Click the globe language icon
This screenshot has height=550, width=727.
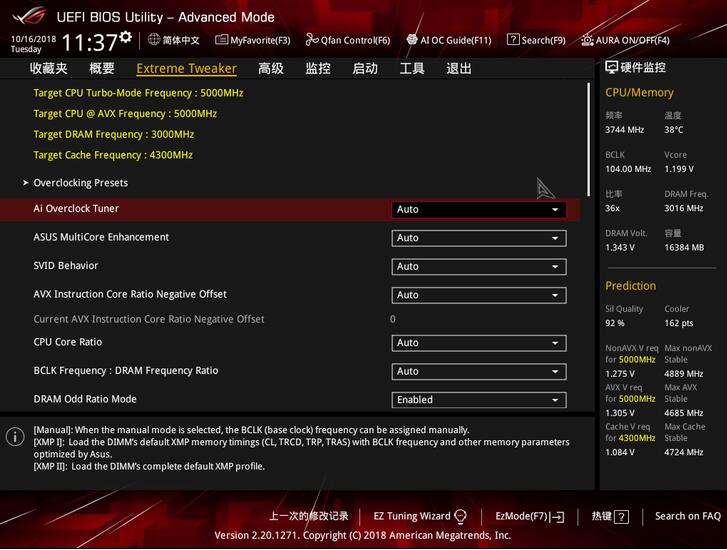pyautogui.click(x=154, y=39)
